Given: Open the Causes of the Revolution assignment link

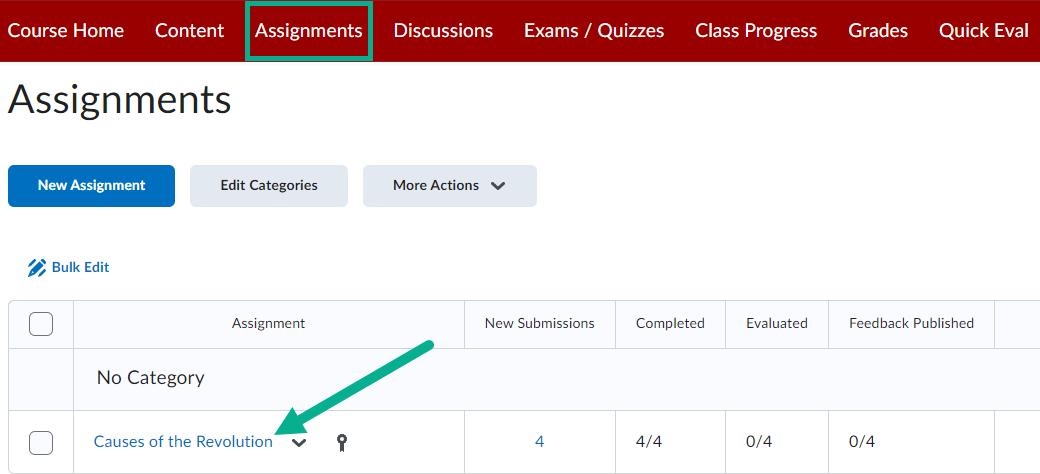Looking at the screenshot, I should pos(183,442).
